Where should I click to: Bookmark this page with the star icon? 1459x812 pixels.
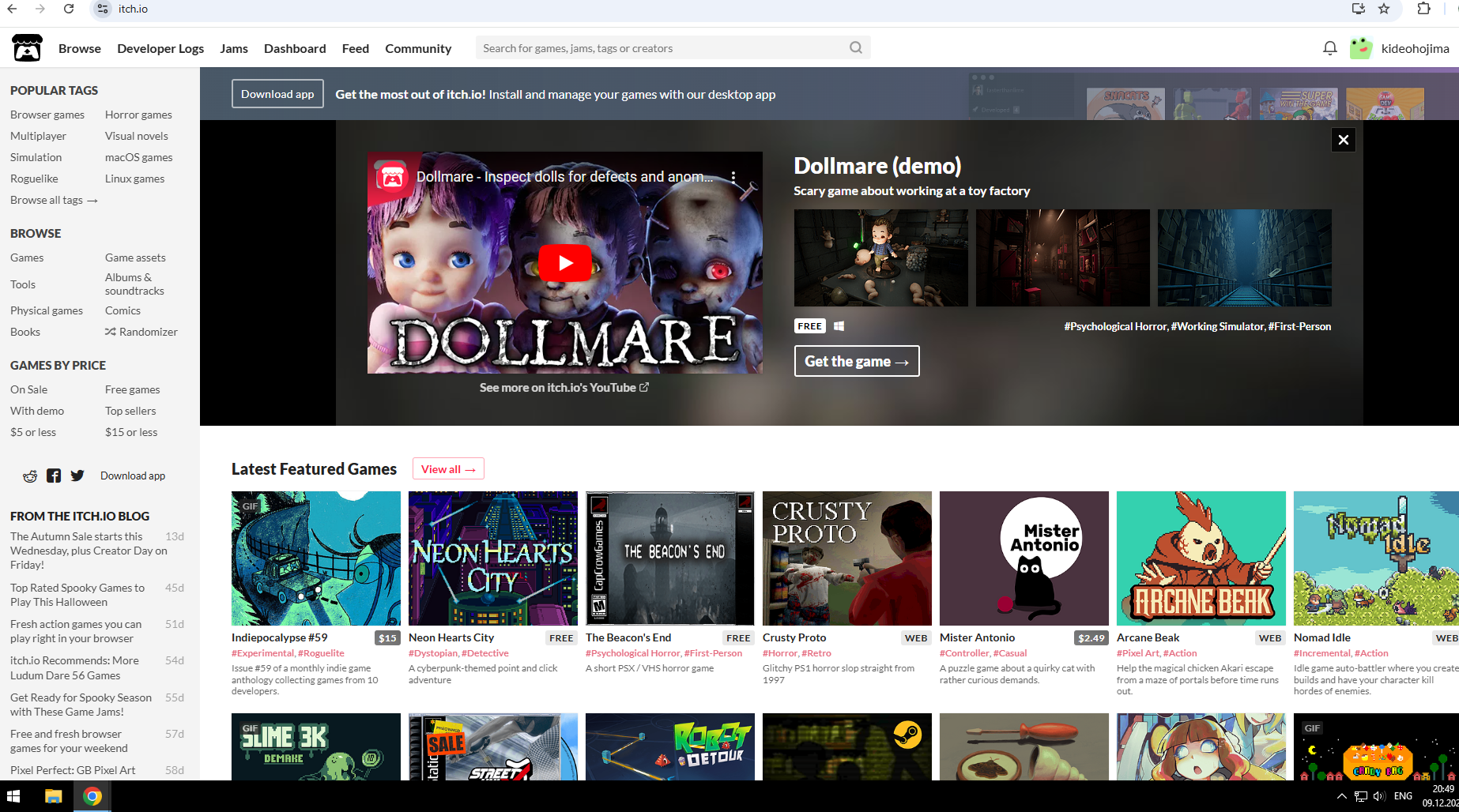1384,9
